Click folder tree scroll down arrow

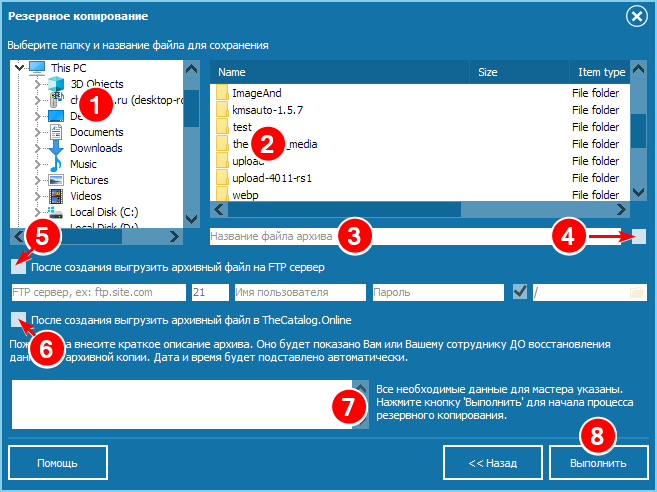point(191,219)
